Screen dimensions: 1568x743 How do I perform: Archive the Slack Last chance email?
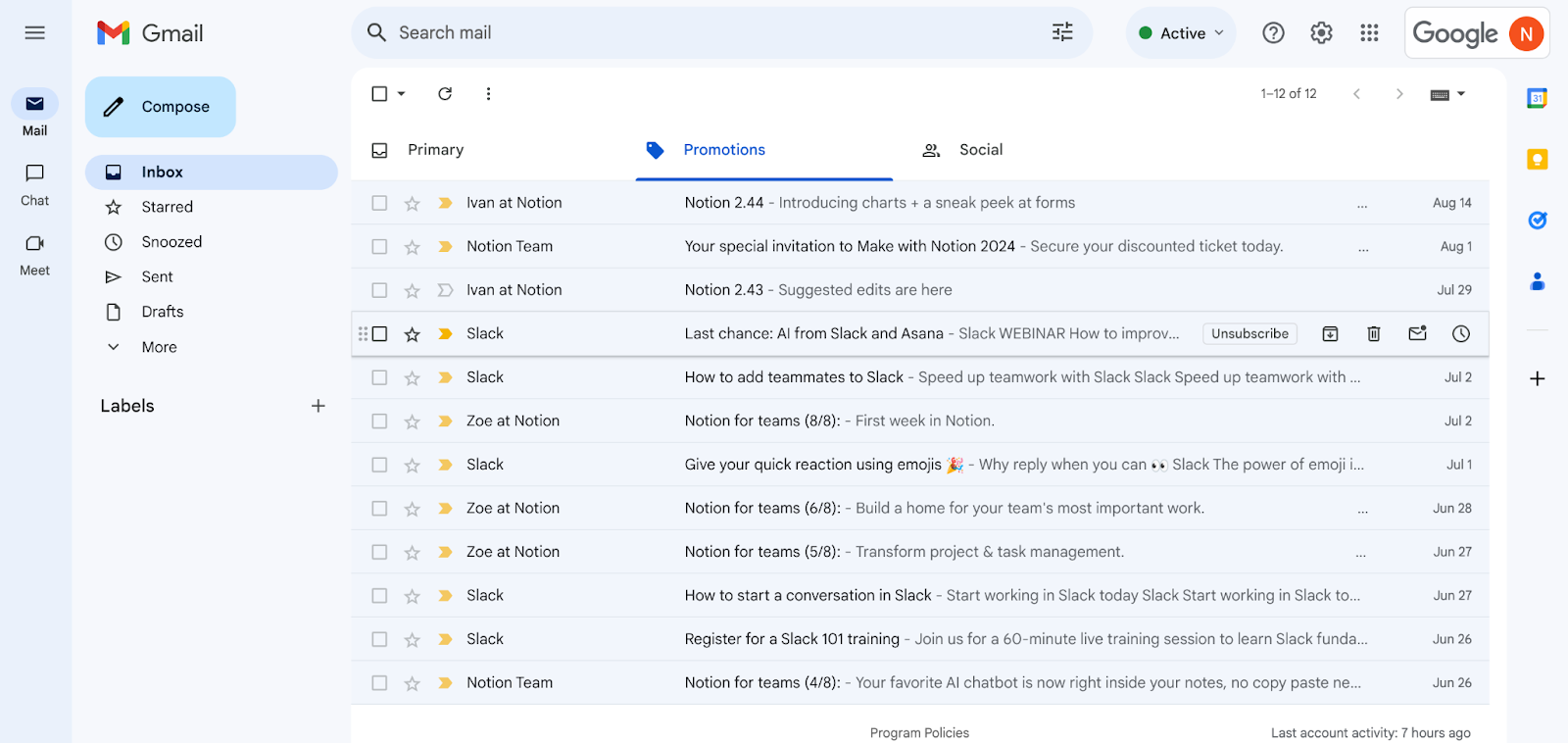[1330, 334]
